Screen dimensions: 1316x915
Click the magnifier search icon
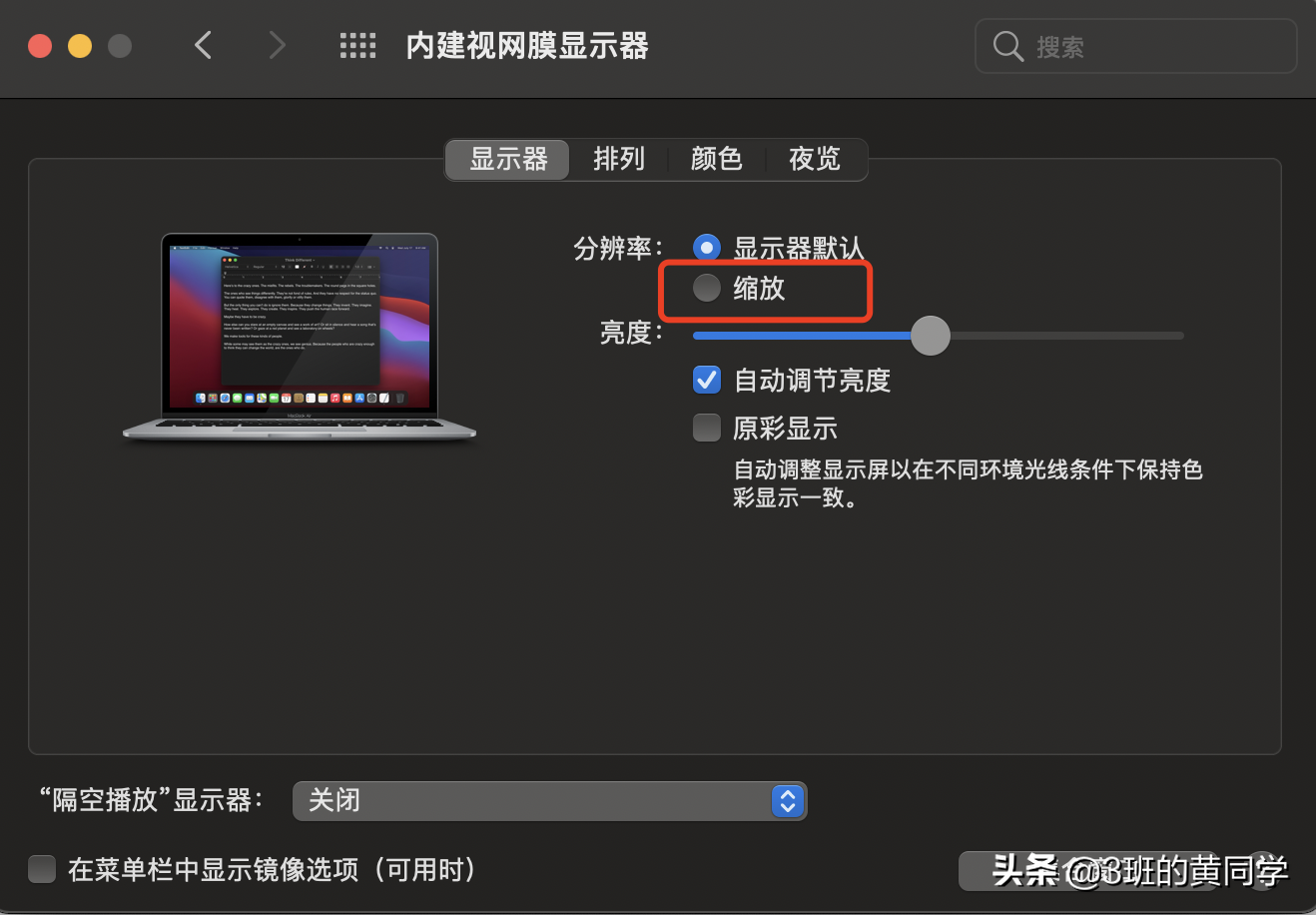click(1008, 46)
